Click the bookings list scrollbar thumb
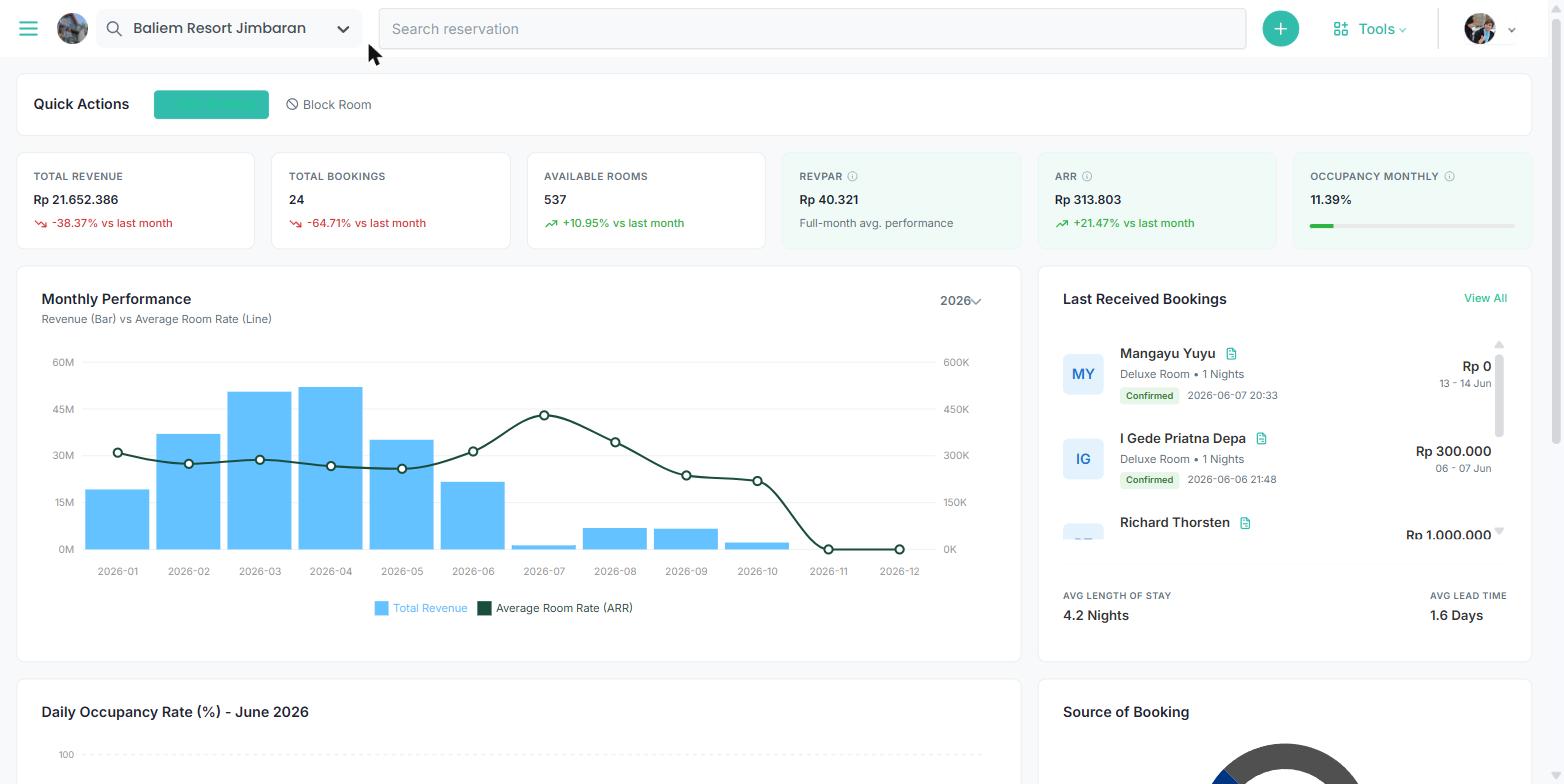 click(x=1498, y=395)
